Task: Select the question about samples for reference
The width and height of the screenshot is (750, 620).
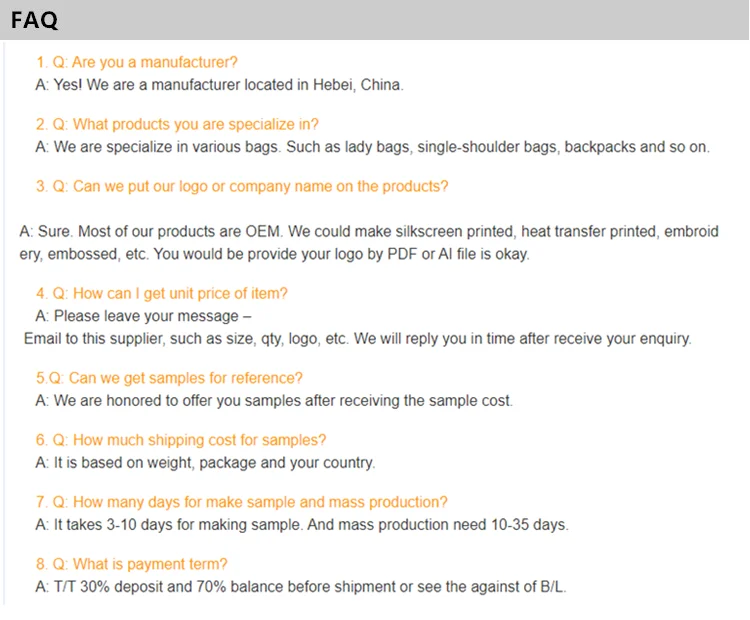Action: click(169, 378)
